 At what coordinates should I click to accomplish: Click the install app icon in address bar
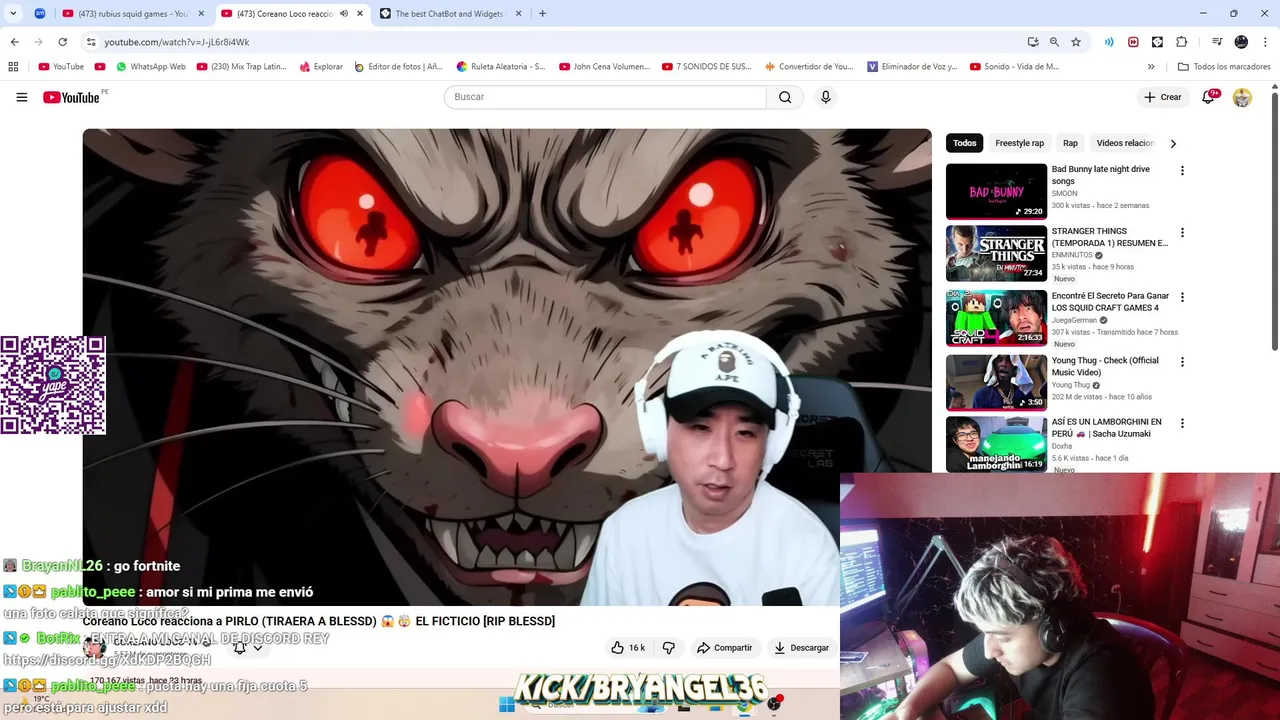pyautogui.click(x=1033, y=42)
